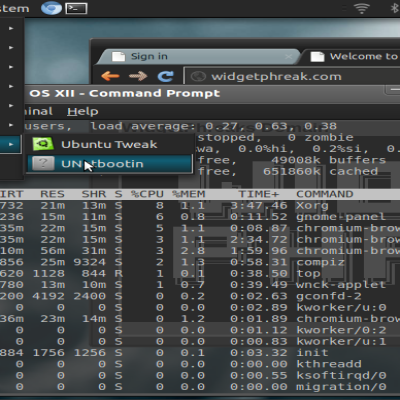Open the Wi-Fi network indicator
The width and height of the screenshot is (400, 400).
362,8
